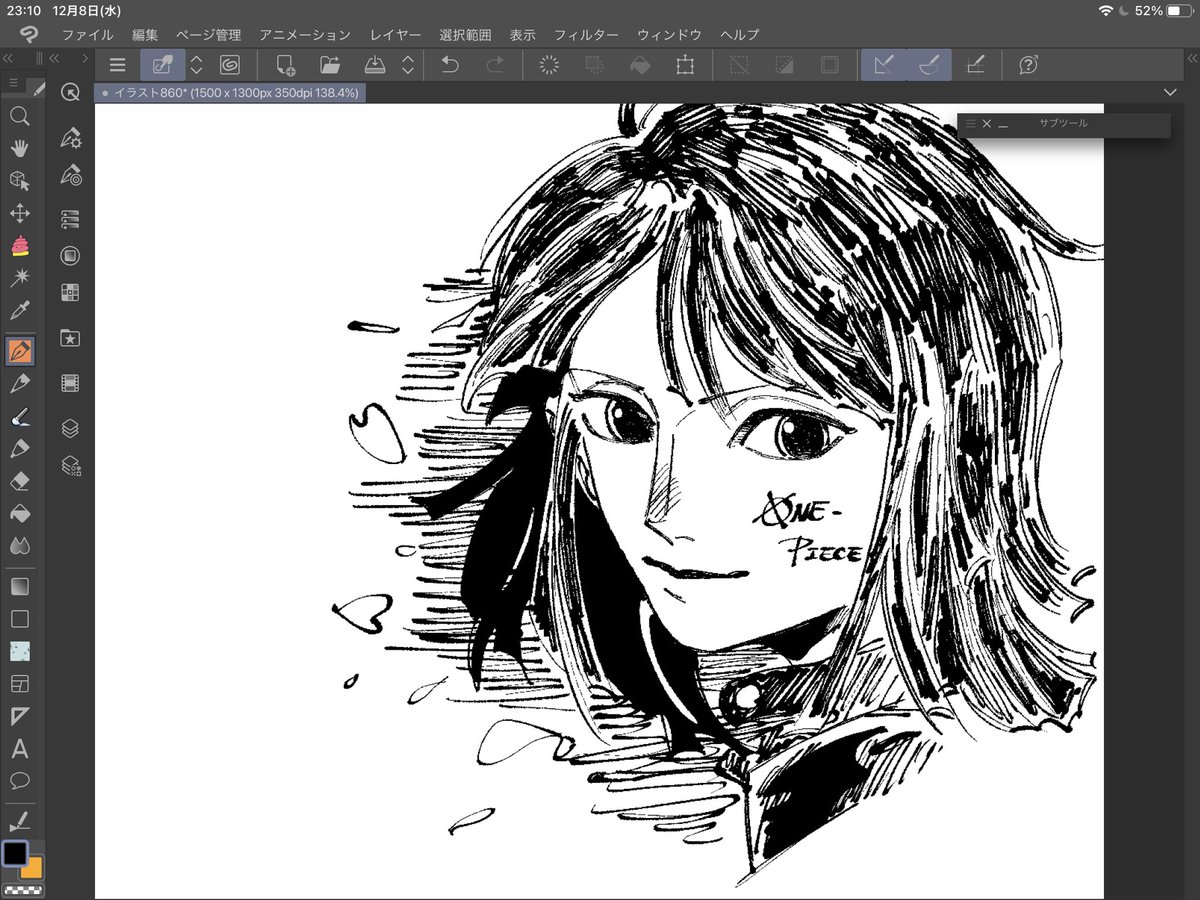
Task: Select the Figure rectangle tool
Action: click(19, 619)
